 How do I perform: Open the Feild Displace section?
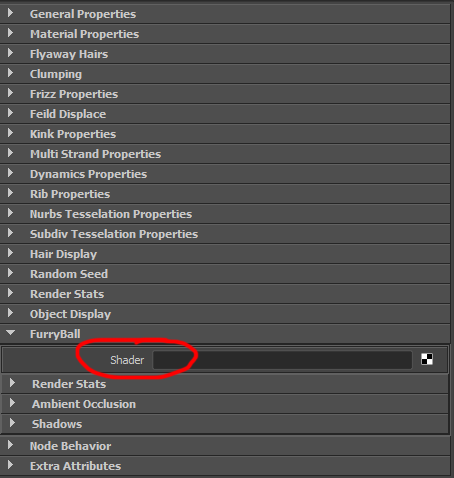(10, 113)
